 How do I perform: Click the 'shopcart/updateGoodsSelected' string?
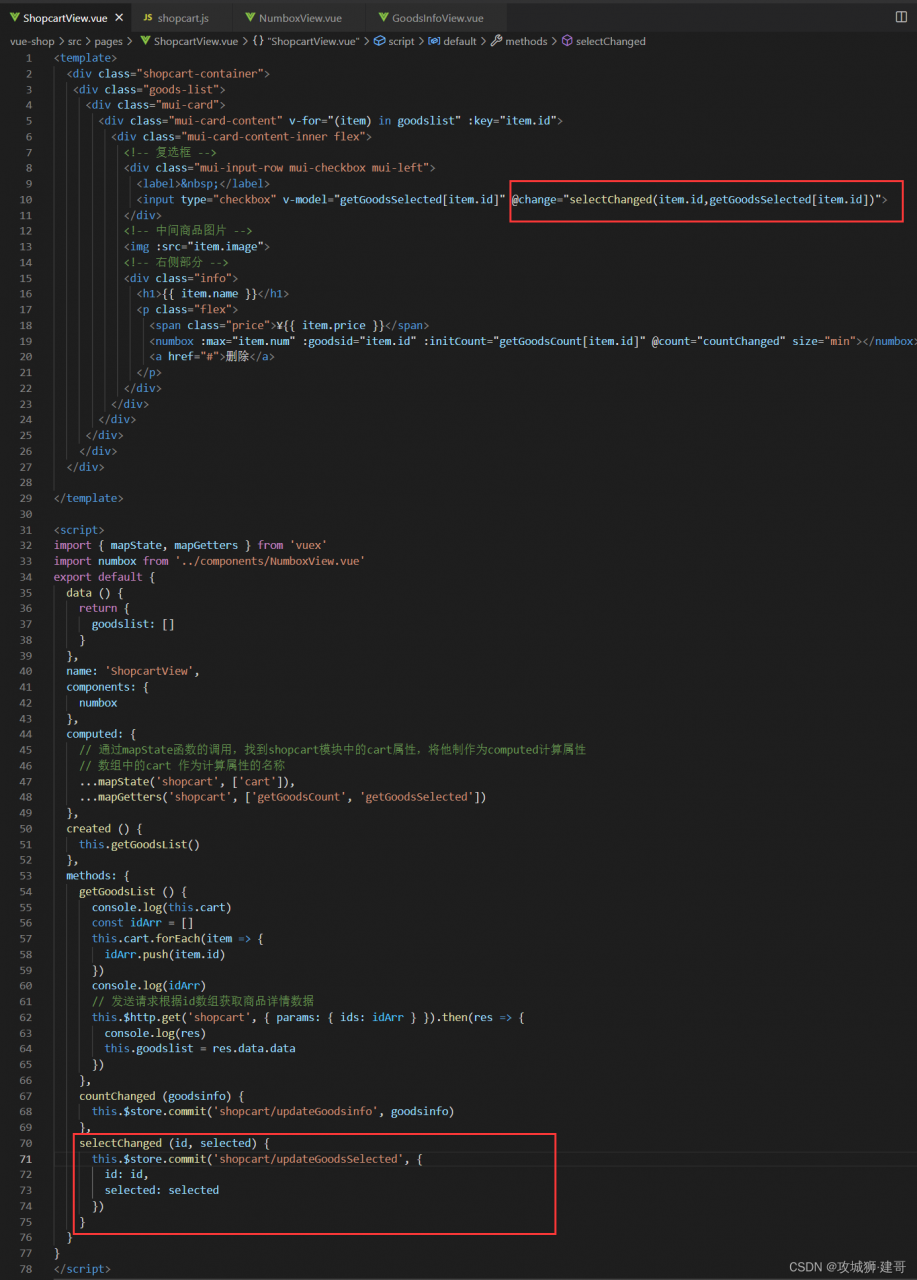306,1158
